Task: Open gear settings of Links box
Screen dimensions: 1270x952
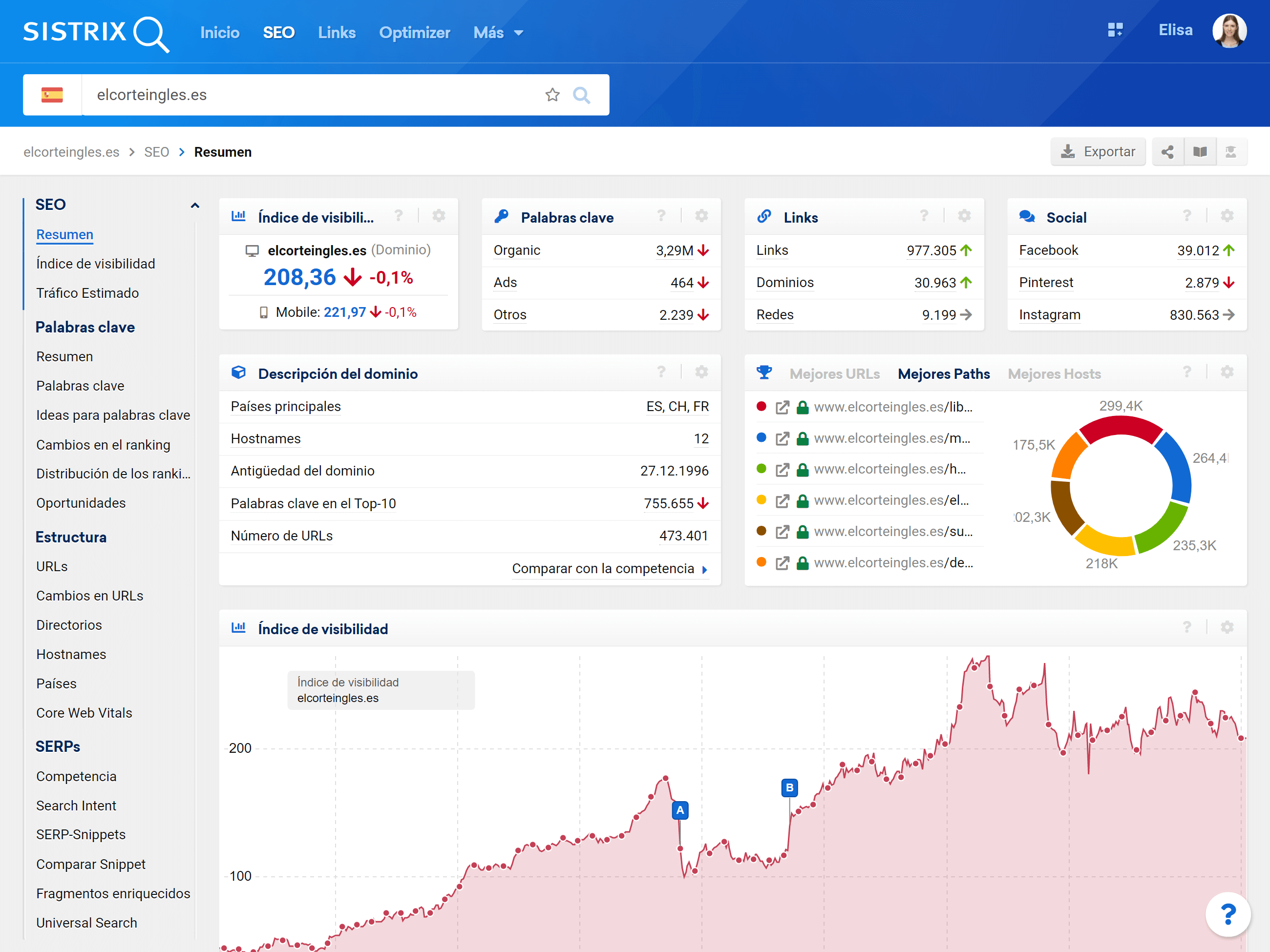Action: (x=964, y=216)
